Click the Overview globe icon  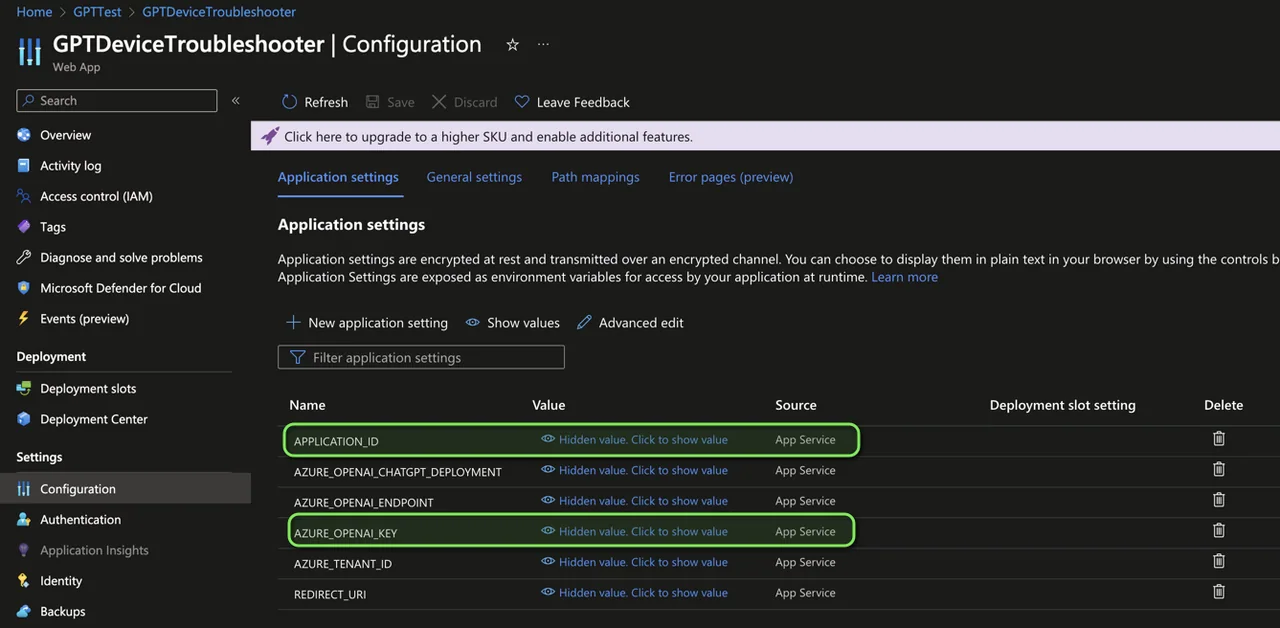[24, 135]
